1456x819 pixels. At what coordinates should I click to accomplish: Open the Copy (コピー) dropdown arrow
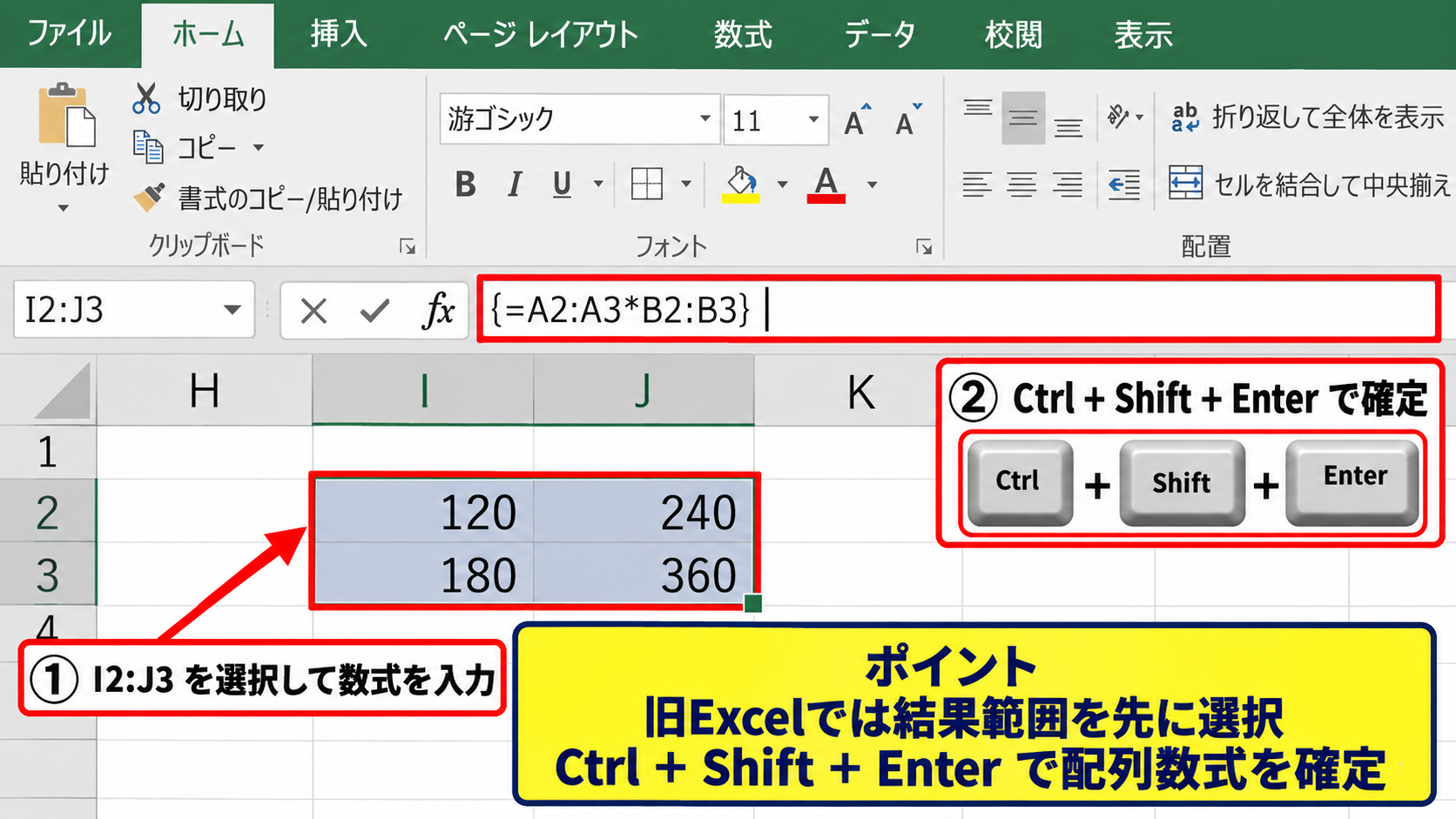[x=259, y=147]
